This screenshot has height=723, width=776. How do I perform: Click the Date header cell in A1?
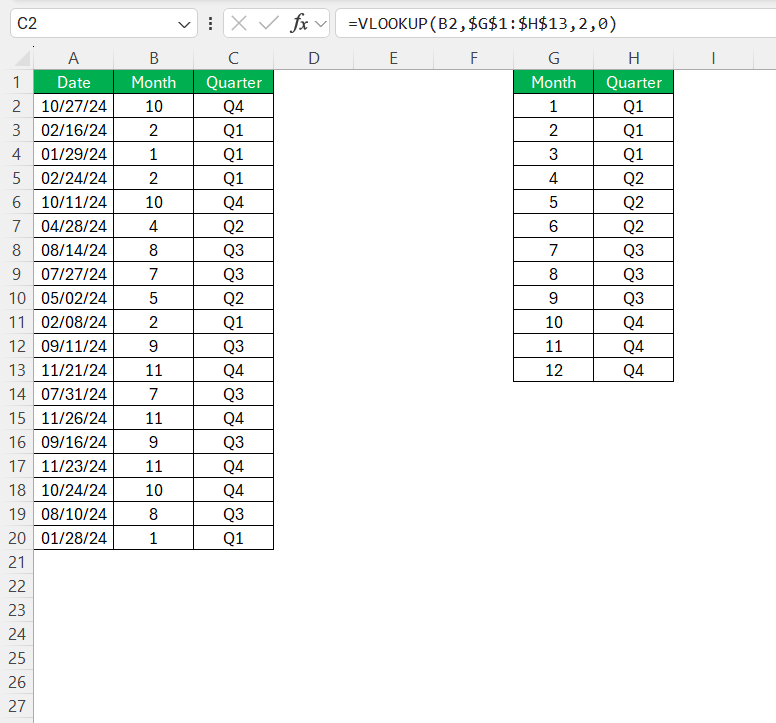(74, 82)
